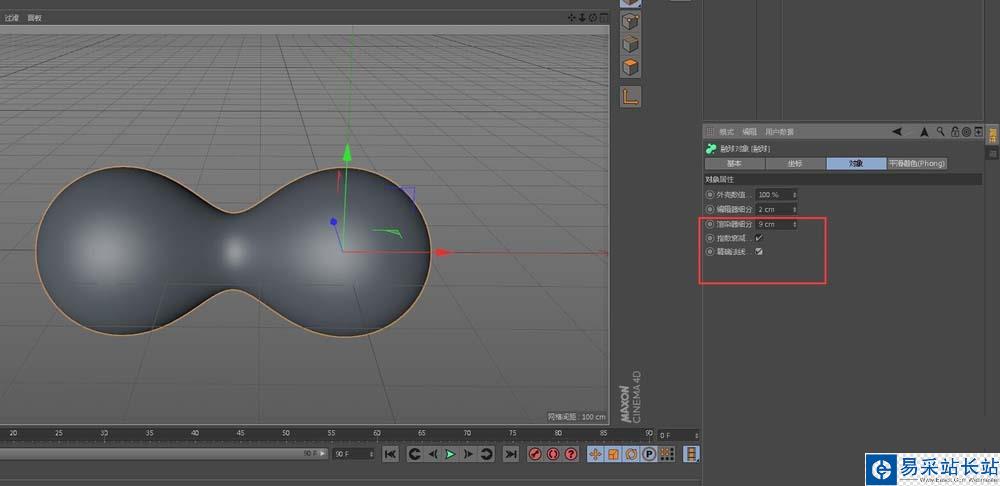
Task: Play the animation forwards
Action: pos(450,454)
